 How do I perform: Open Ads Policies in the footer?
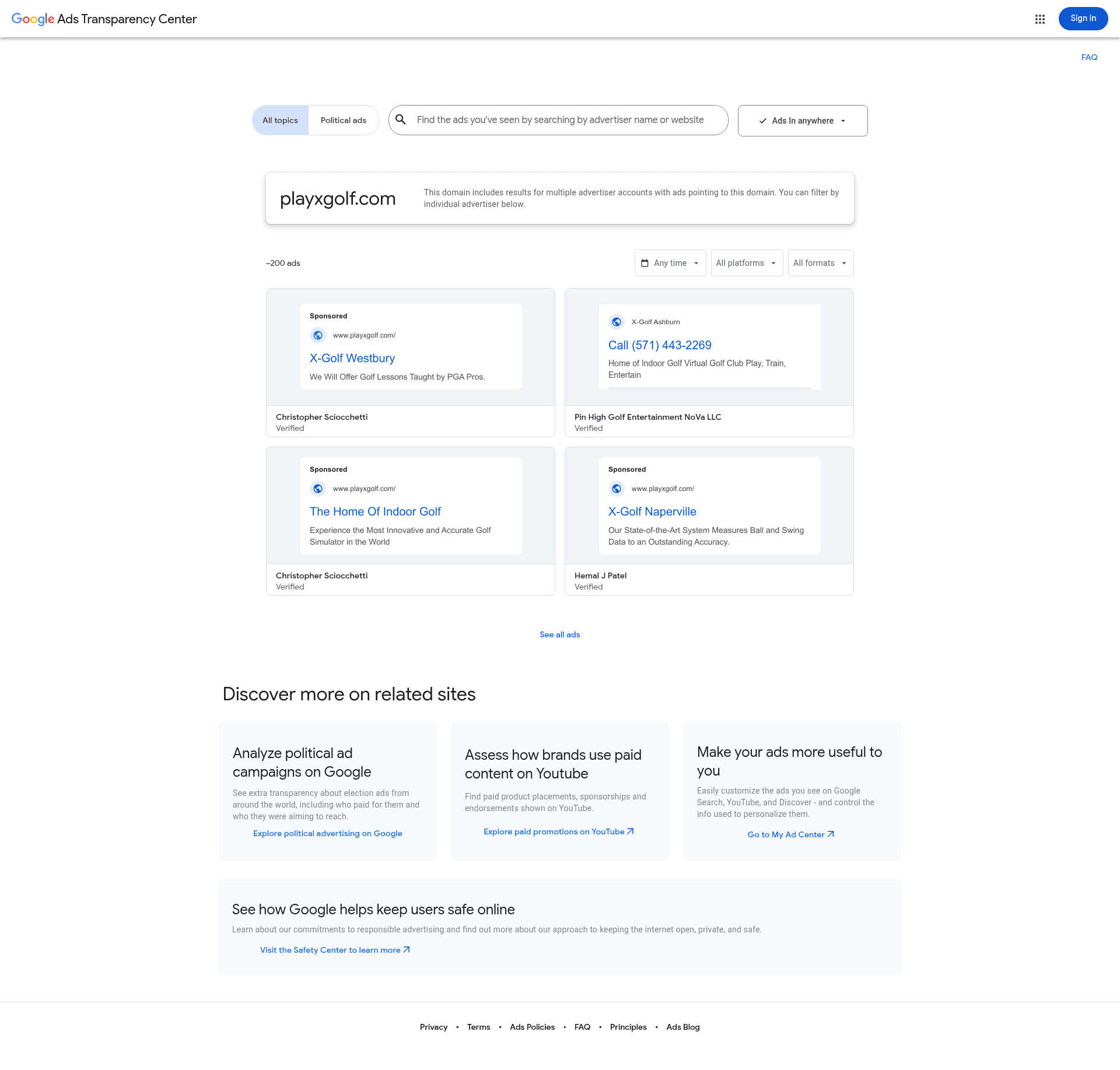point(532,1027)
